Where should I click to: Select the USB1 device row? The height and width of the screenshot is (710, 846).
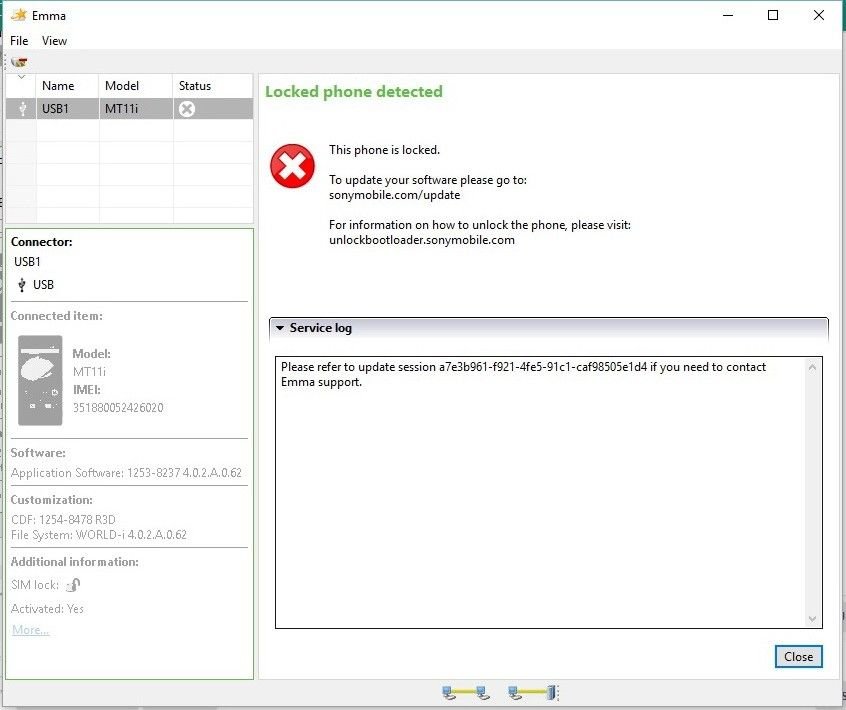click(x=129, y=108)
